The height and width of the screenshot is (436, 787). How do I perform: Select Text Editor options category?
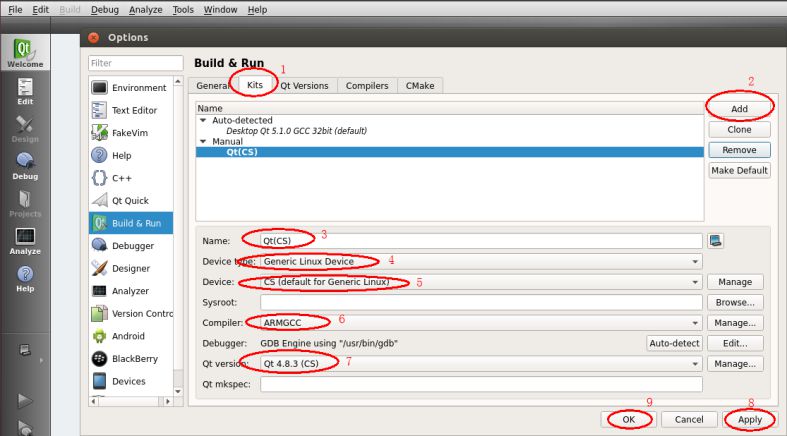131,110
